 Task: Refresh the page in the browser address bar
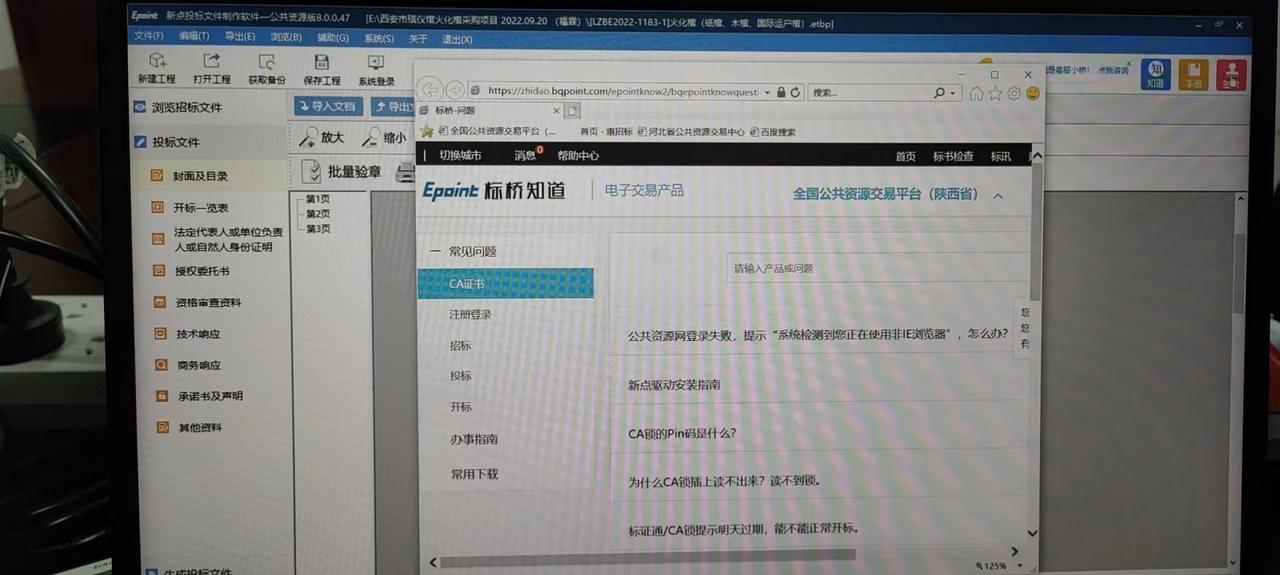coord(796,92)
